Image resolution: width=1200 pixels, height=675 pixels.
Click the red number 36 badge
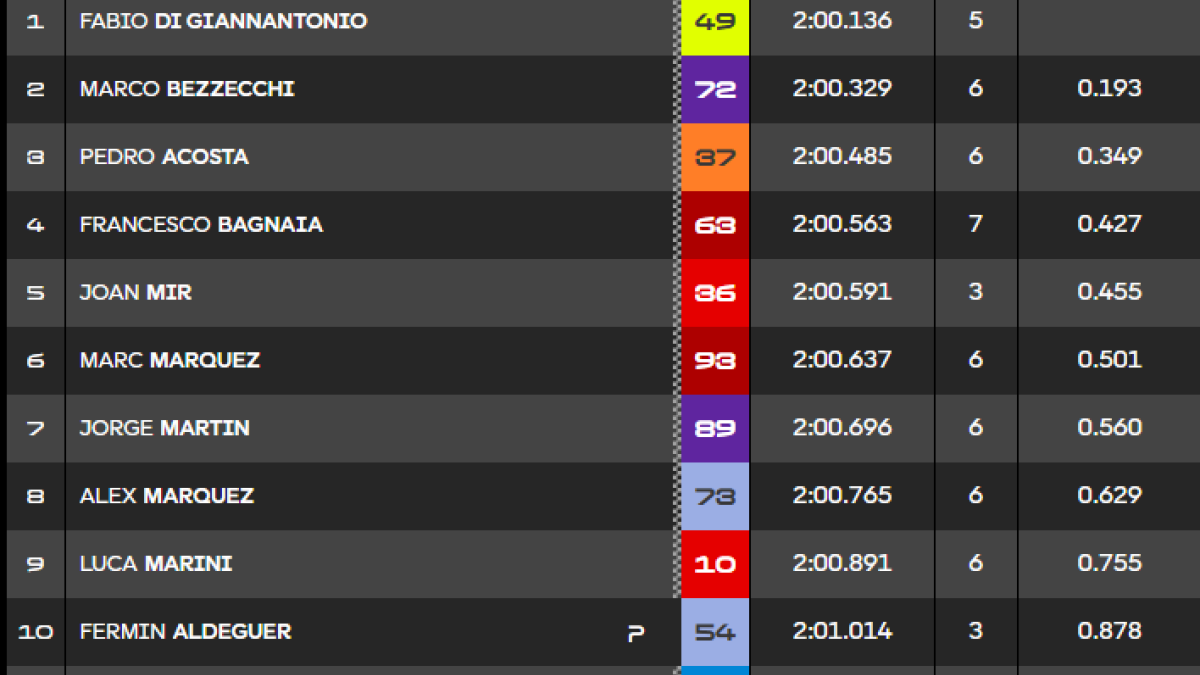click(715, 293)
